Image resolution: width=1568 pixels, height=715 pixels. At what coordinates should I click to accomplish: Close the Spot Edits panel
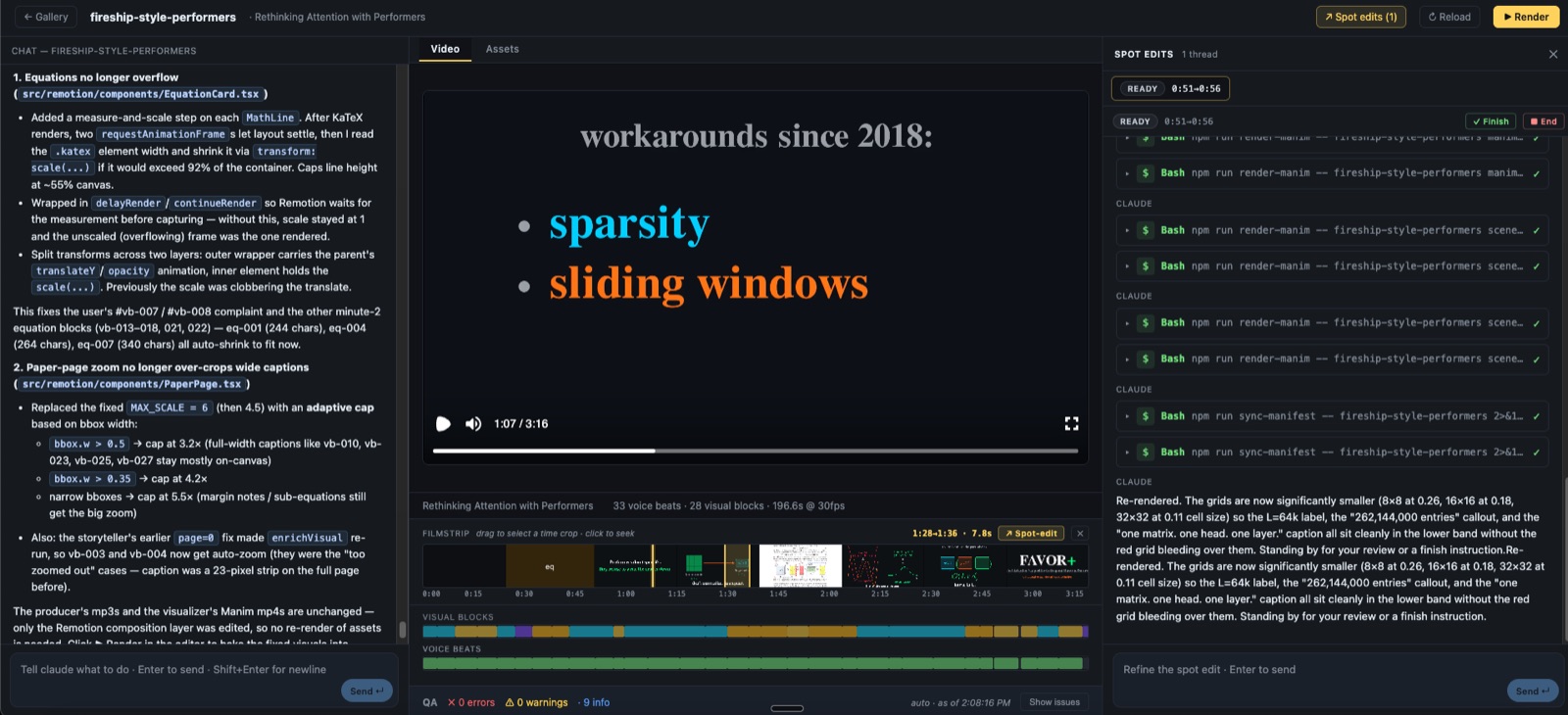[1552, 55]
